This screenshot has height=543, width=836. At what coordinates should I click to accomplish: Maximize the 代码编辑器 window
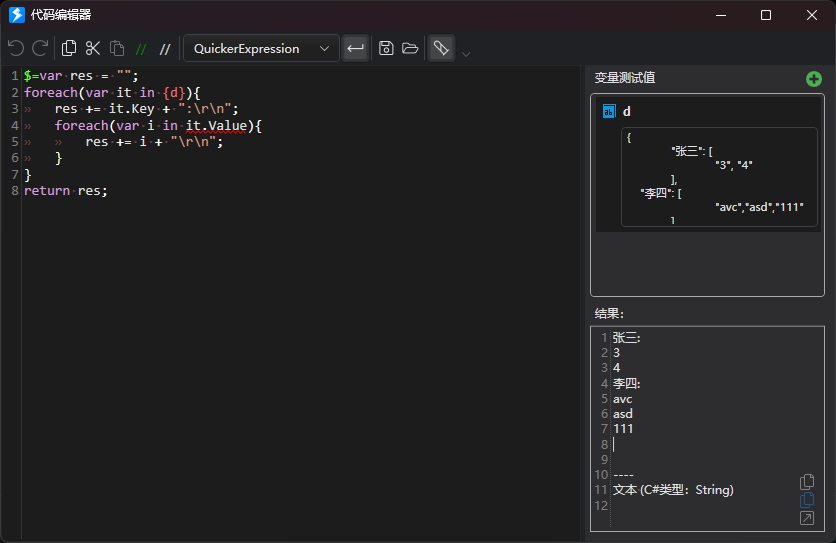click(x=766, y=15)
